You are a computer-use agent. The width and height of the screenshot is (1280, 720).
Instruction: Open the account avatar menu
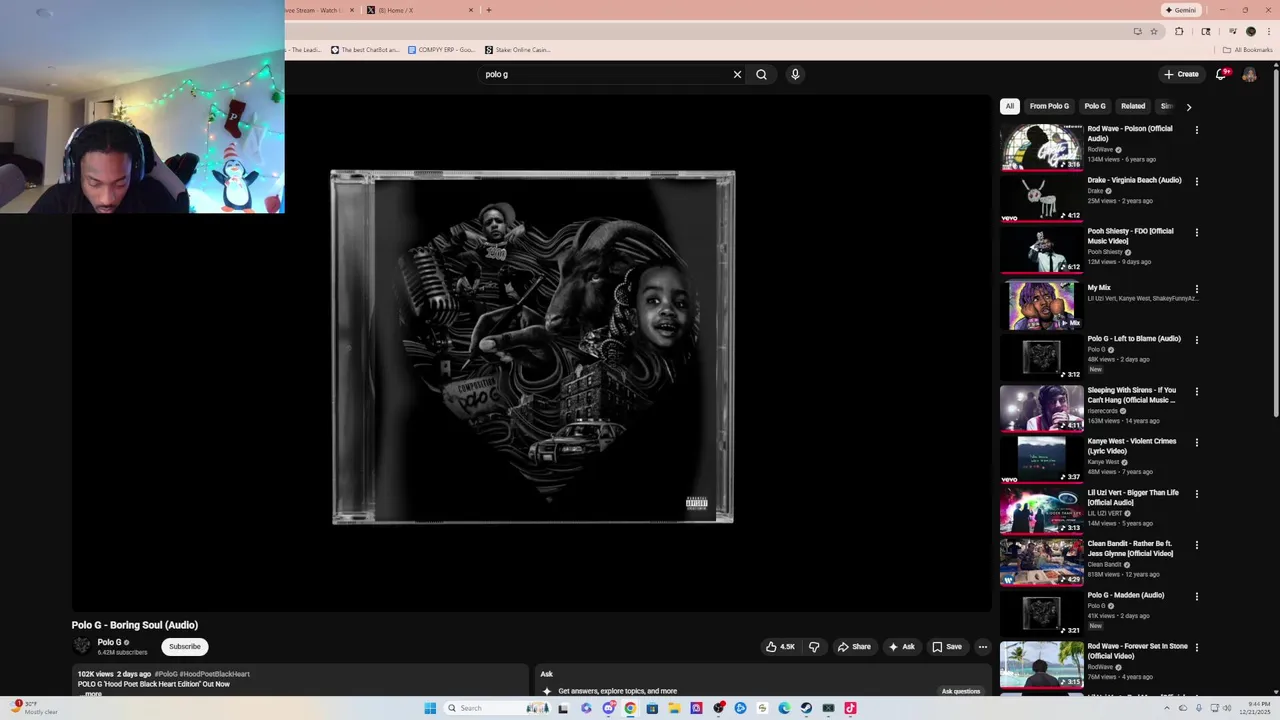pos(1249,74)
